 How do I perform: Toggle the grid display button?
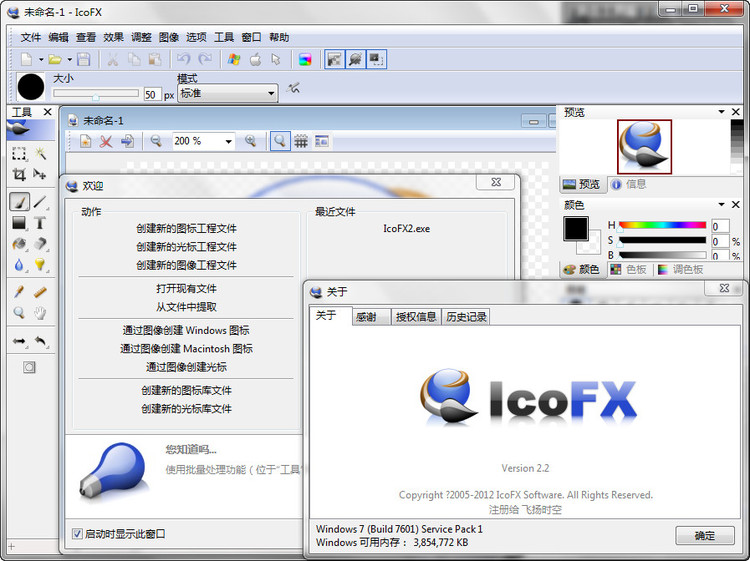pyautogui.click(x=301, y=142)
